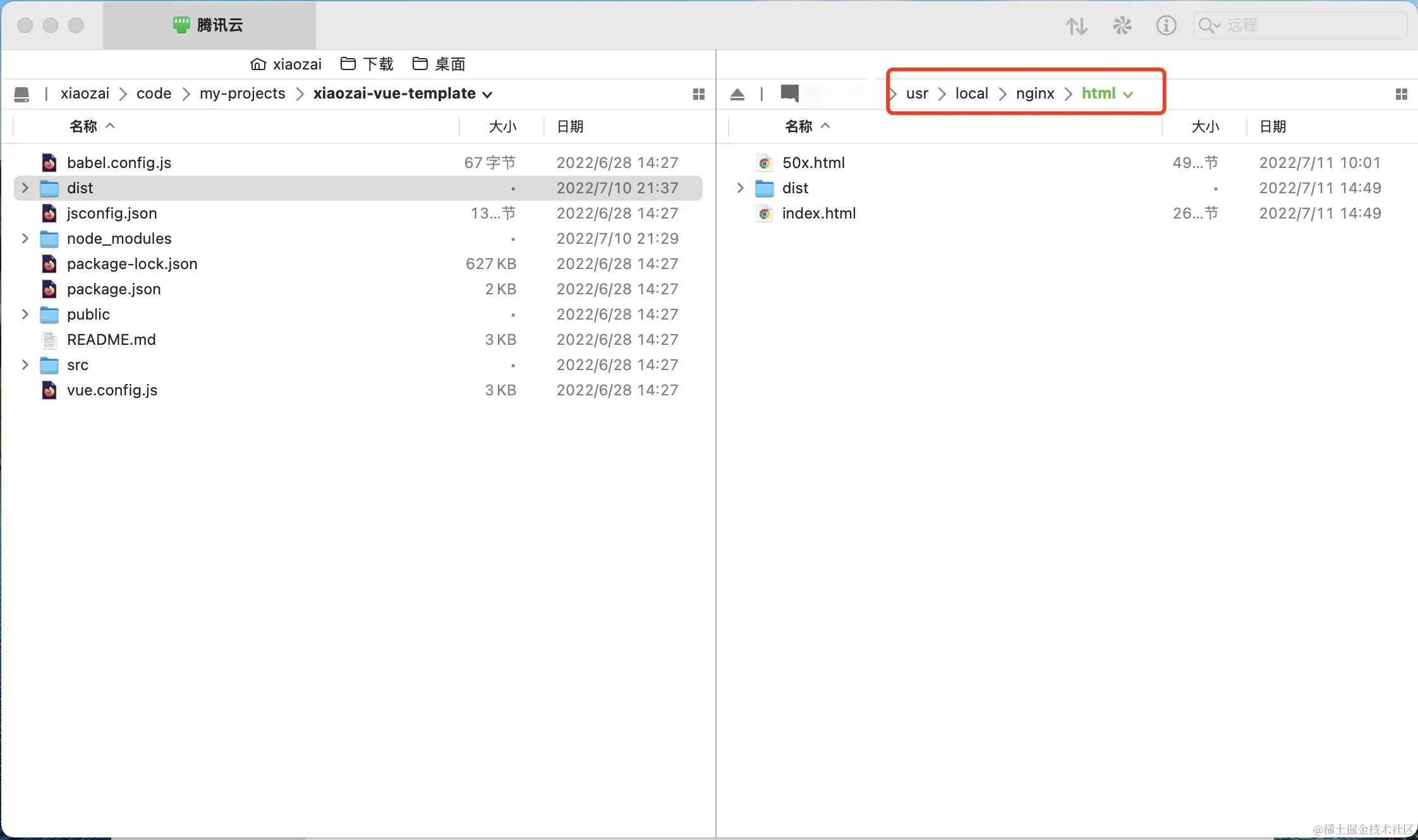Open the info icon in toolbar
Viewport: 1418px width, 840px height.
[x=1166, y=26]
